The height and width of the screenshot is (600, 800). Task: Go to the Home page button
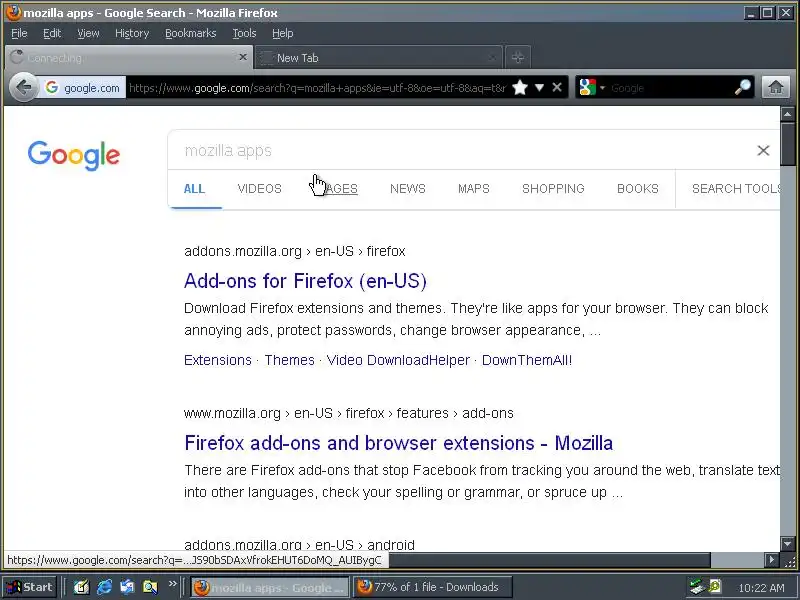(x=776, y=88)
